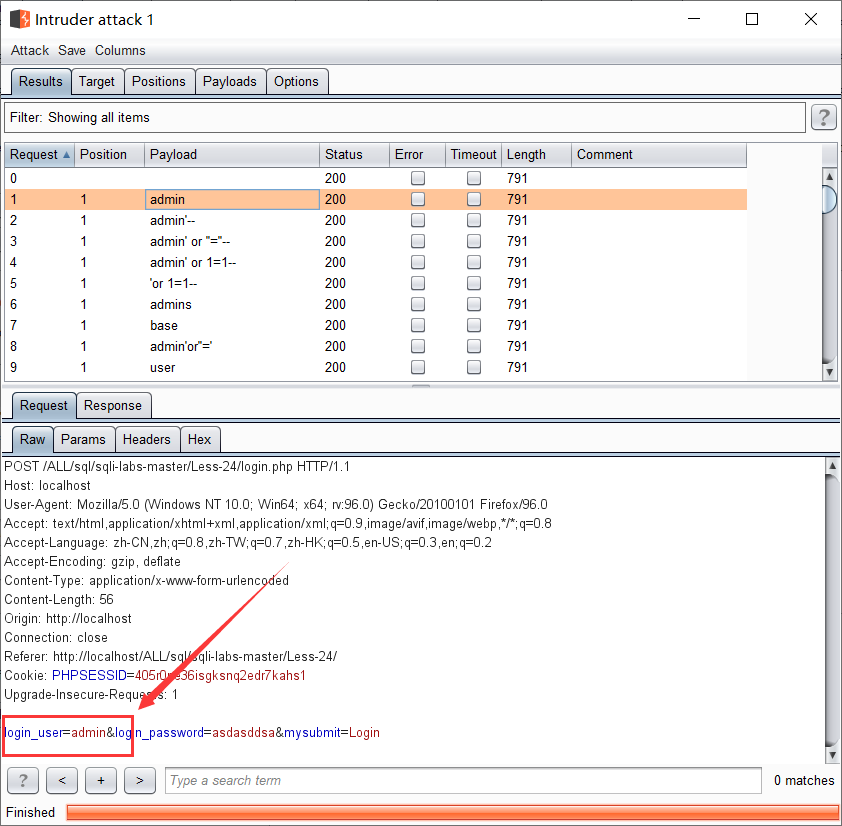Select the Results tab
The image size is (842, 826).
41,82
